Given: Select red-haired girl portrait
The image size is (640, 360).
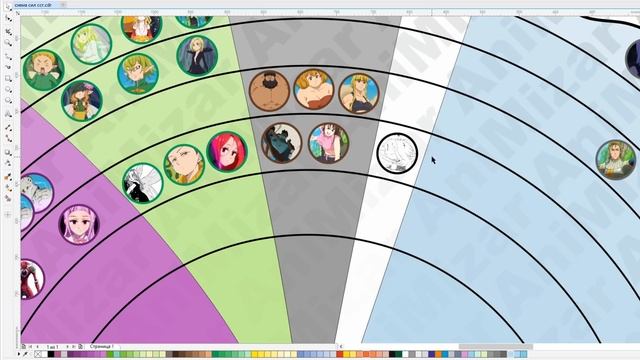Looking at the screenshot, I should coord(227,152).
